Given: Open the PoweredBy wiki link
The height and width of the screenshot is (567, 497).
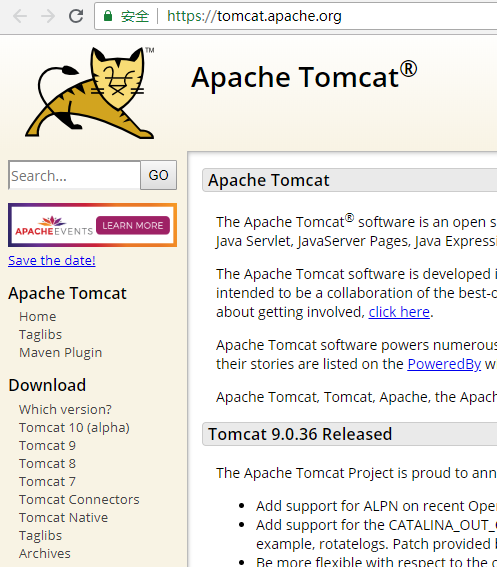Looking at the screenshot, I should 444,364.
